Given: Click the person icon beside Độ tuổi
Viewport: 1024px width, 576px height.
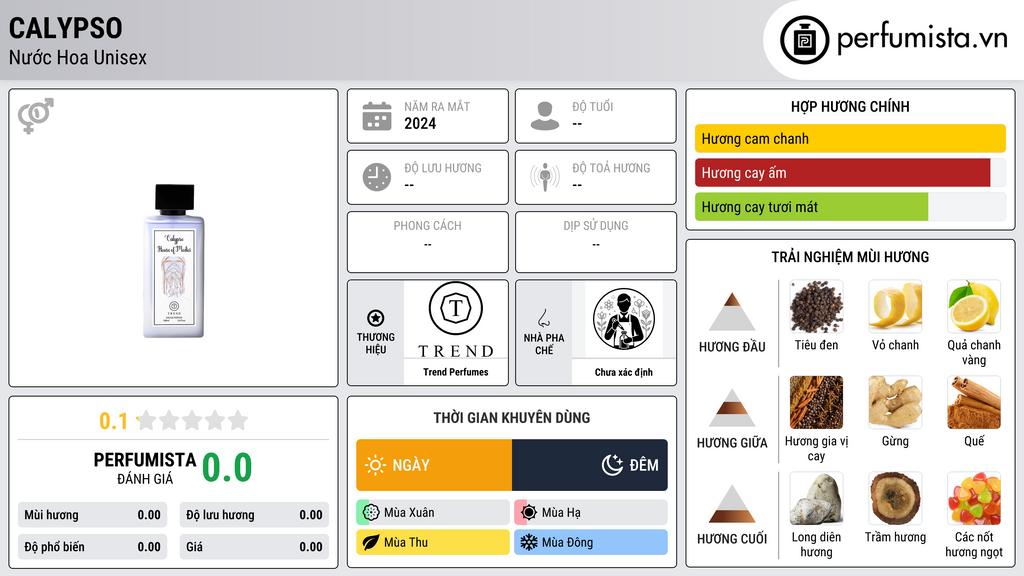Looking at the screenshot, I should point(545,116).
